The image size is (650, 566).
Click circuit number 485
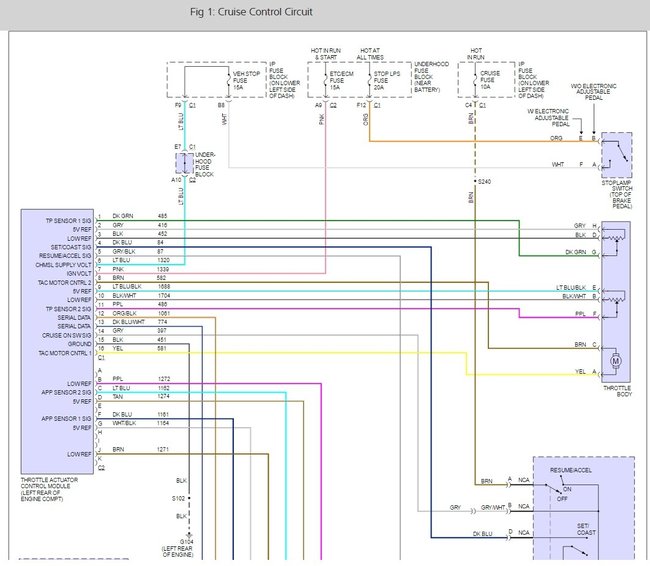[162, 216]
